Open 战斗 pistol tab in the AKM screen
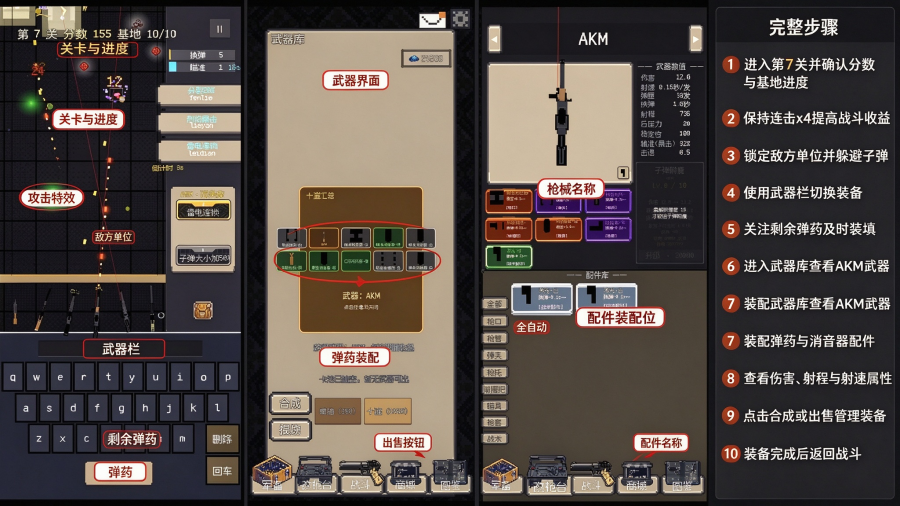Screen dimensions: 900x506 point(591,475)
